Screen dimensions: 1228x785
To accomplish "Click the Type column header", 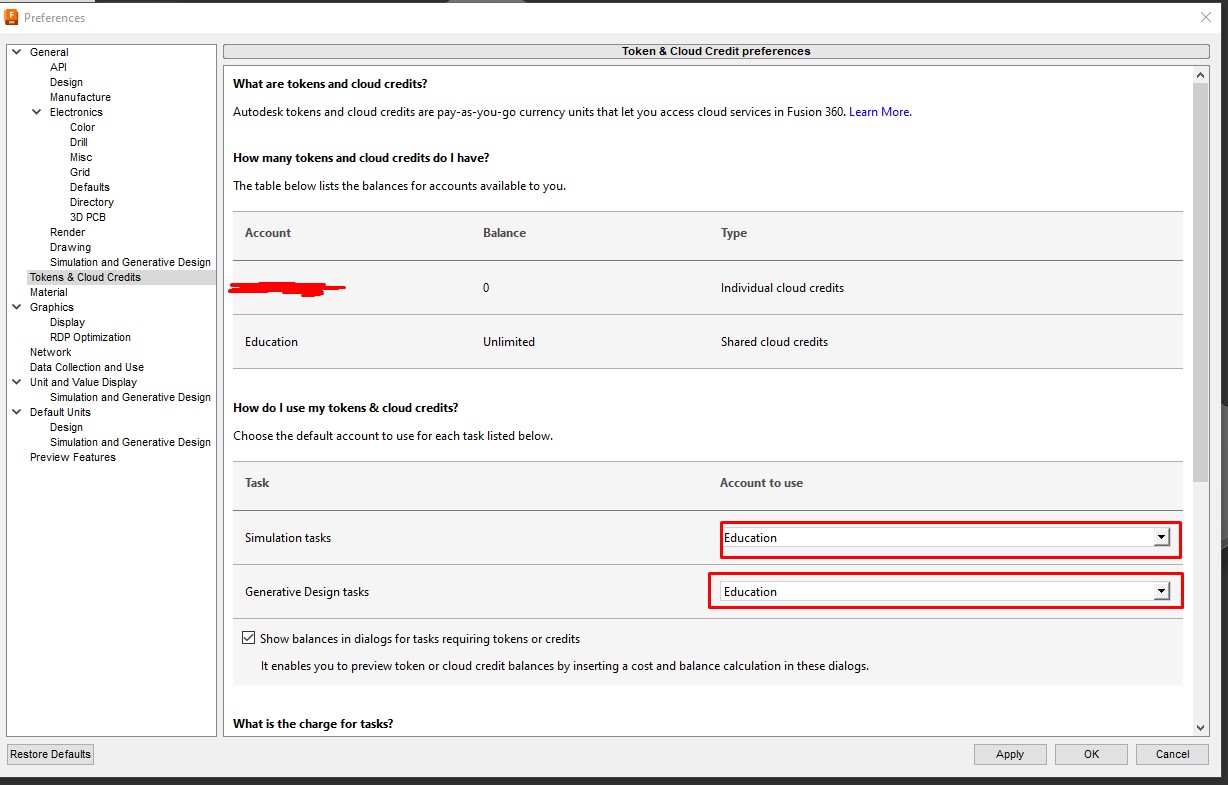I will [734, 233].
